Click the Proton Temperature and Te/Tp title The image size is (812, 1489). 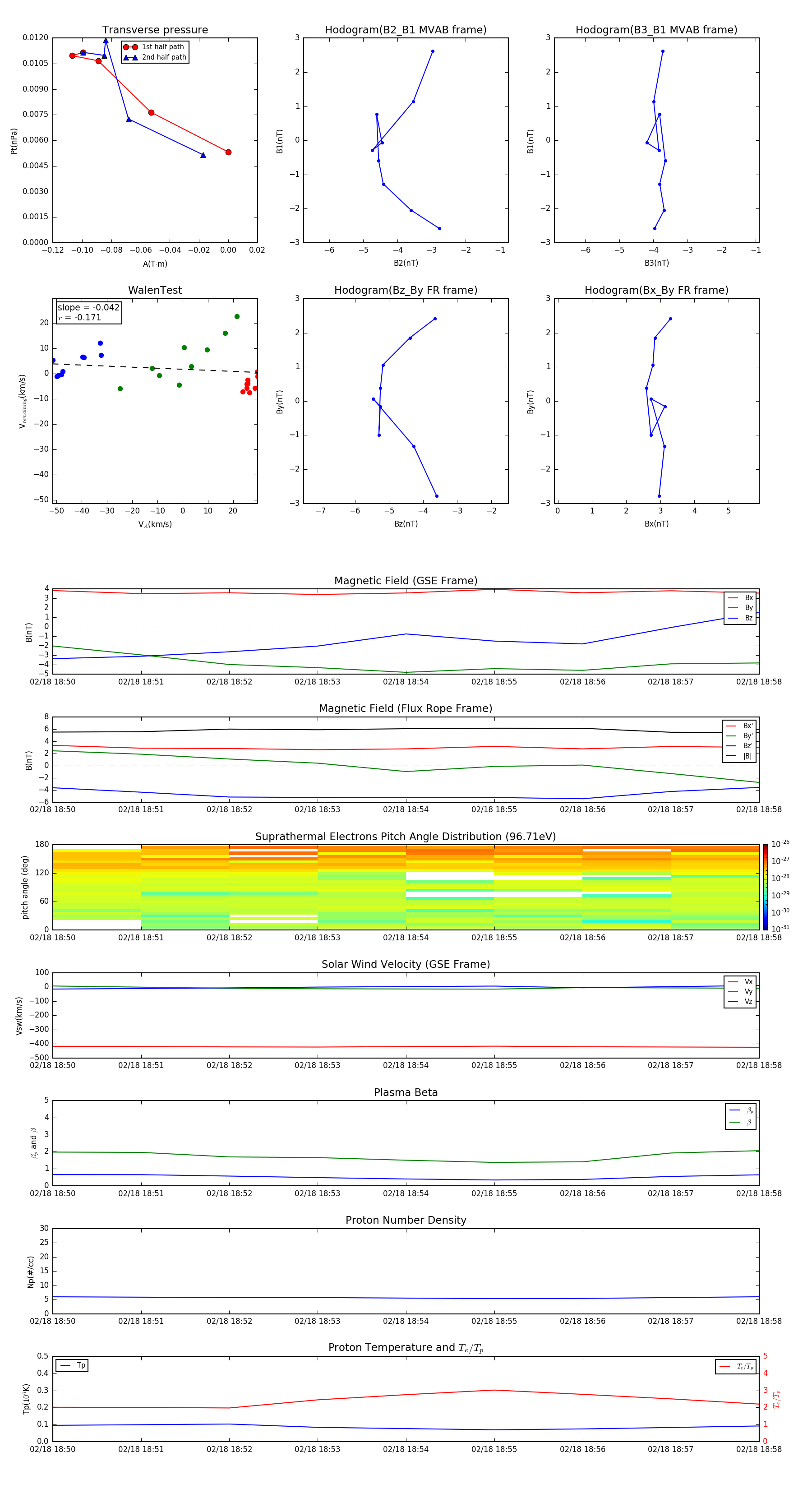pos(406,1348)
